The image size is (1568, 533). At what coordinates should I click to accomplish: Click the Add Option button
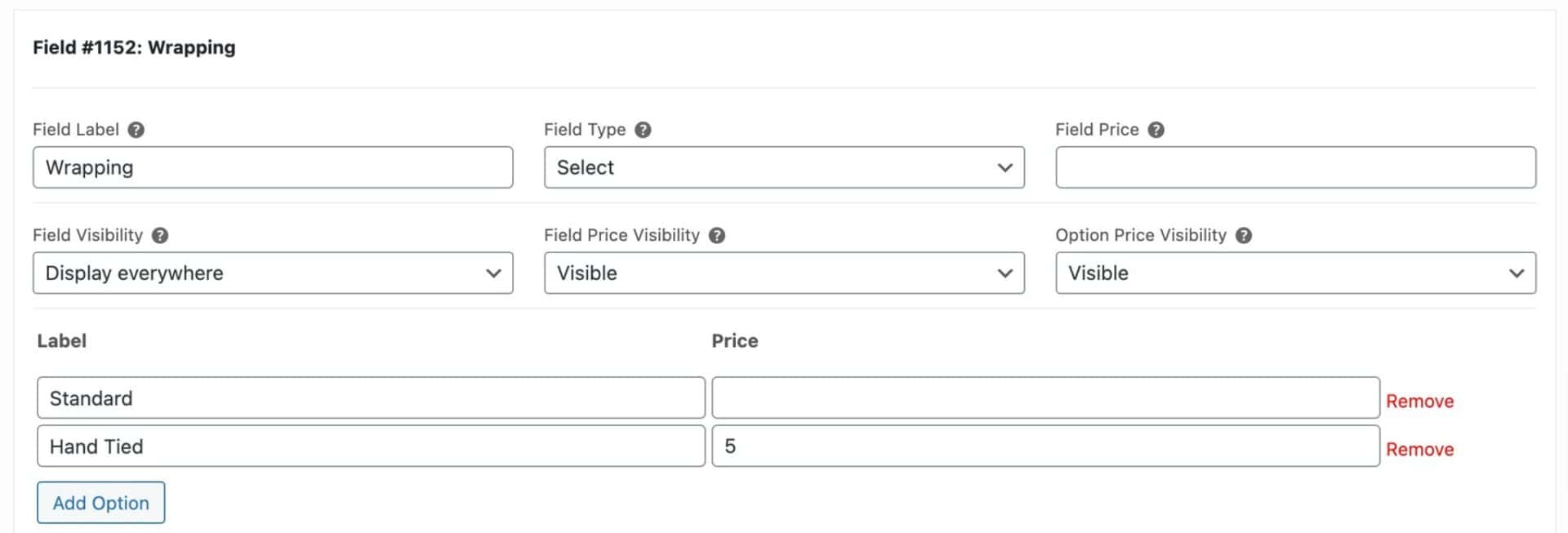[100, 503]
